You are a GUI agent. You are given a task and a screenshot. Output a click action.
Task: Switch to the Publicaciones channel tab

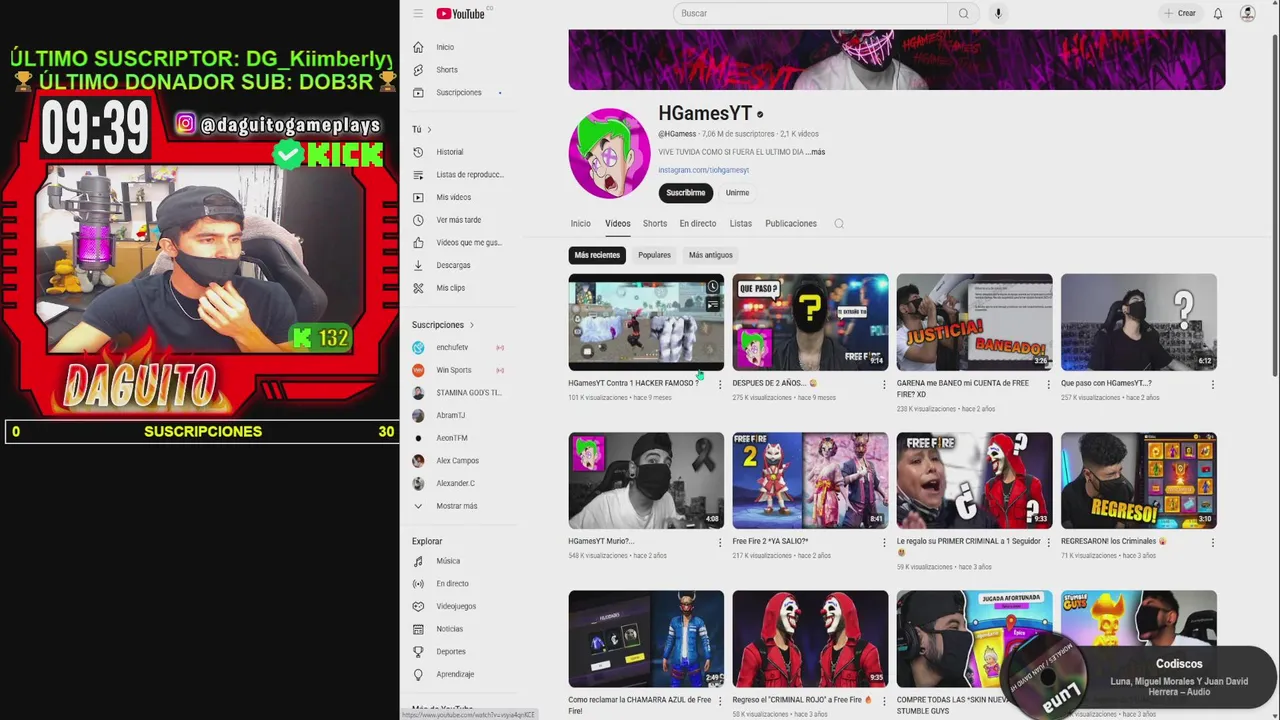coord(791,224)
